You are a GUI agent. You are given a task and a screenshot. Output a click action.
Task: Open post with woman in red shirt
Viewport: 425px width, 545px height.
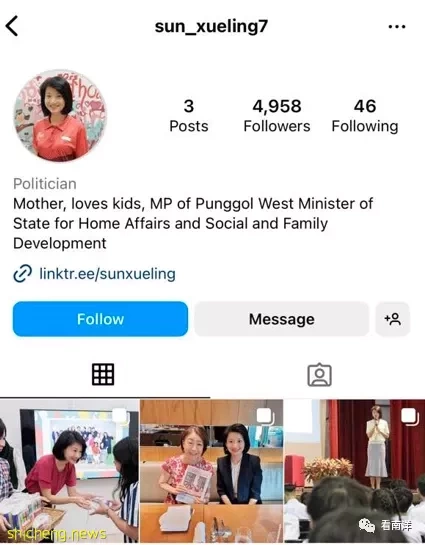click(69, 471)
